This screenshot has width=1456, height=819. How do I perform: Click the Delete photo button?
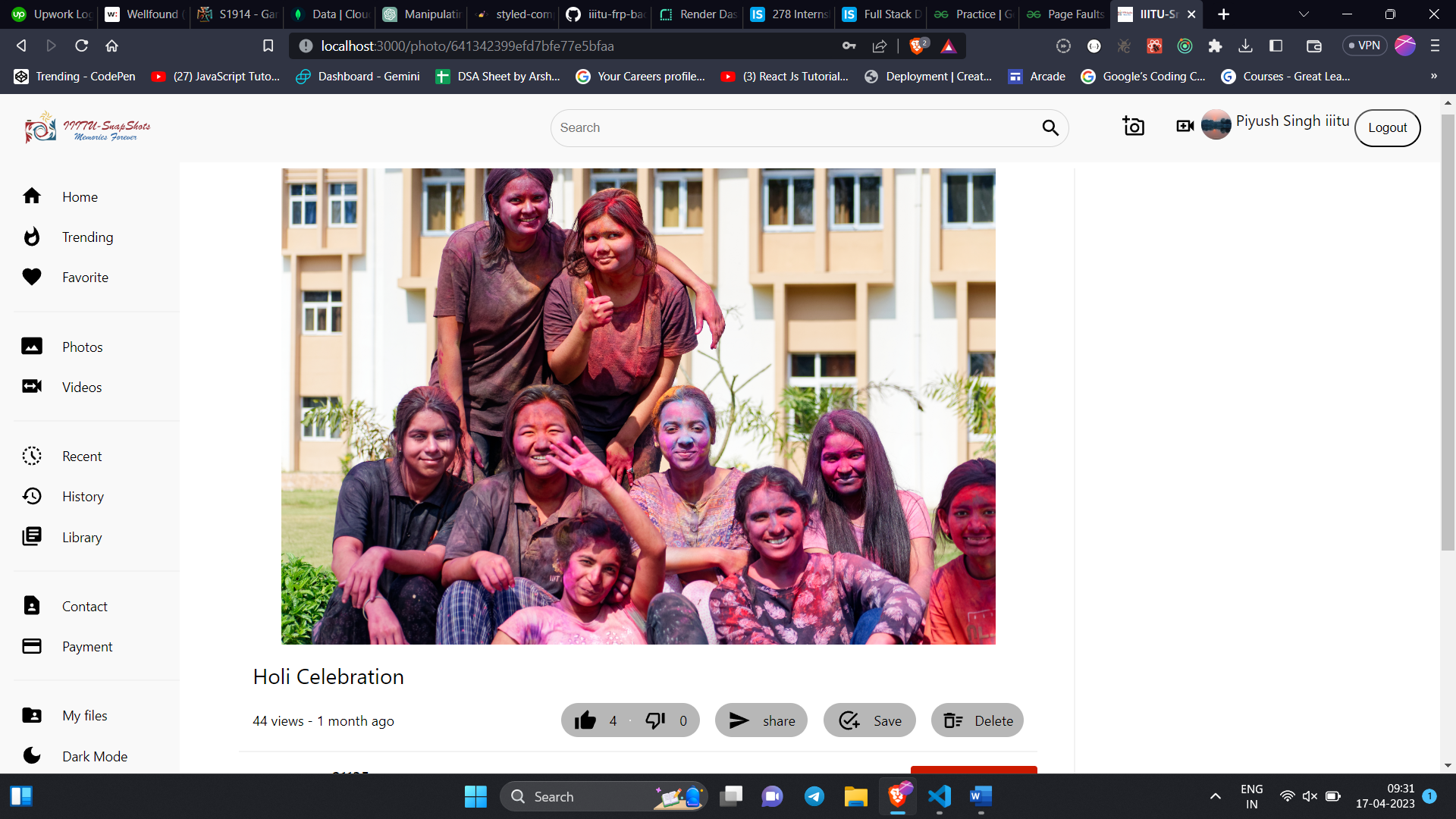tap(977, 720)
